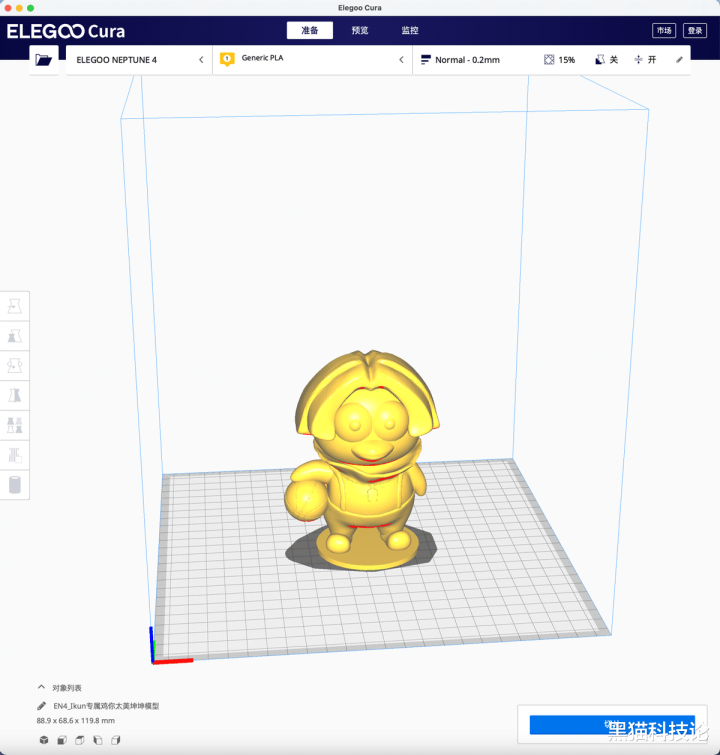Click the blue slice button

[x=612, y=725]
